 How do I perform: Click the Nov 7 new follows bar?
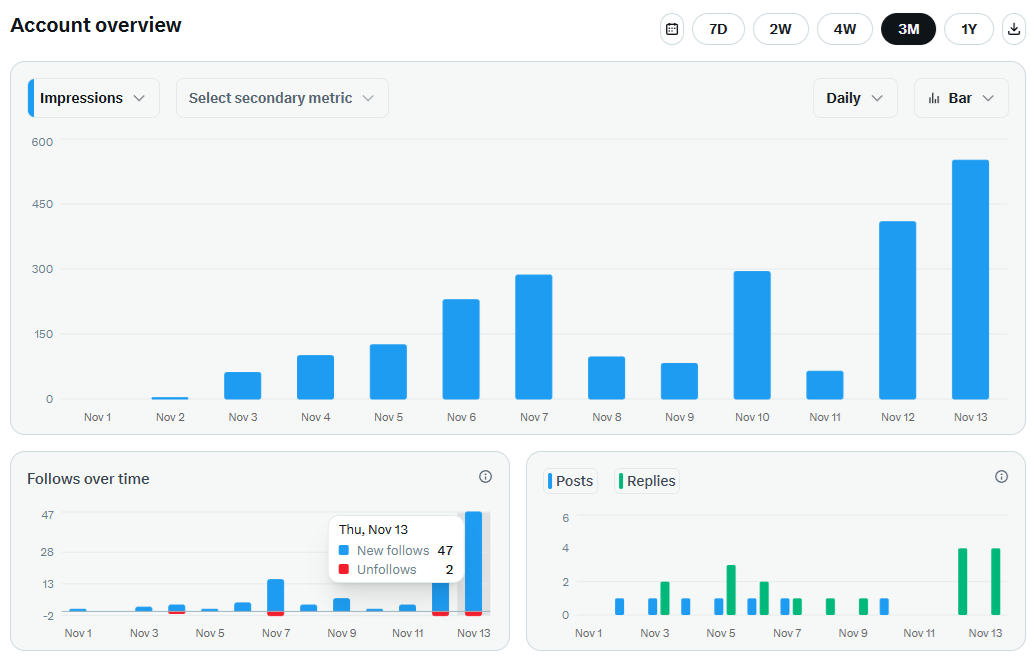tap(276, 596)
